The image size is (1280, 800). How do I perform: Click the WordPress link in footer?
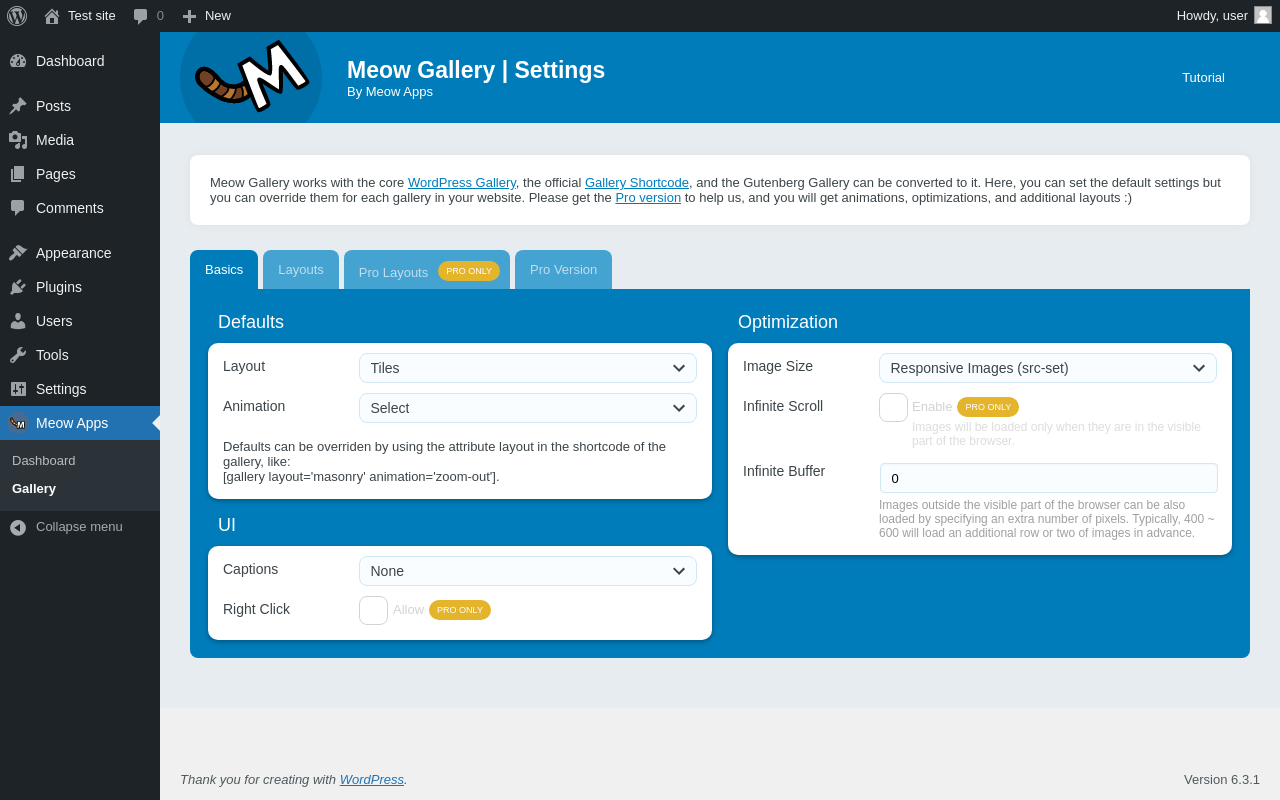tap(372, 780)
